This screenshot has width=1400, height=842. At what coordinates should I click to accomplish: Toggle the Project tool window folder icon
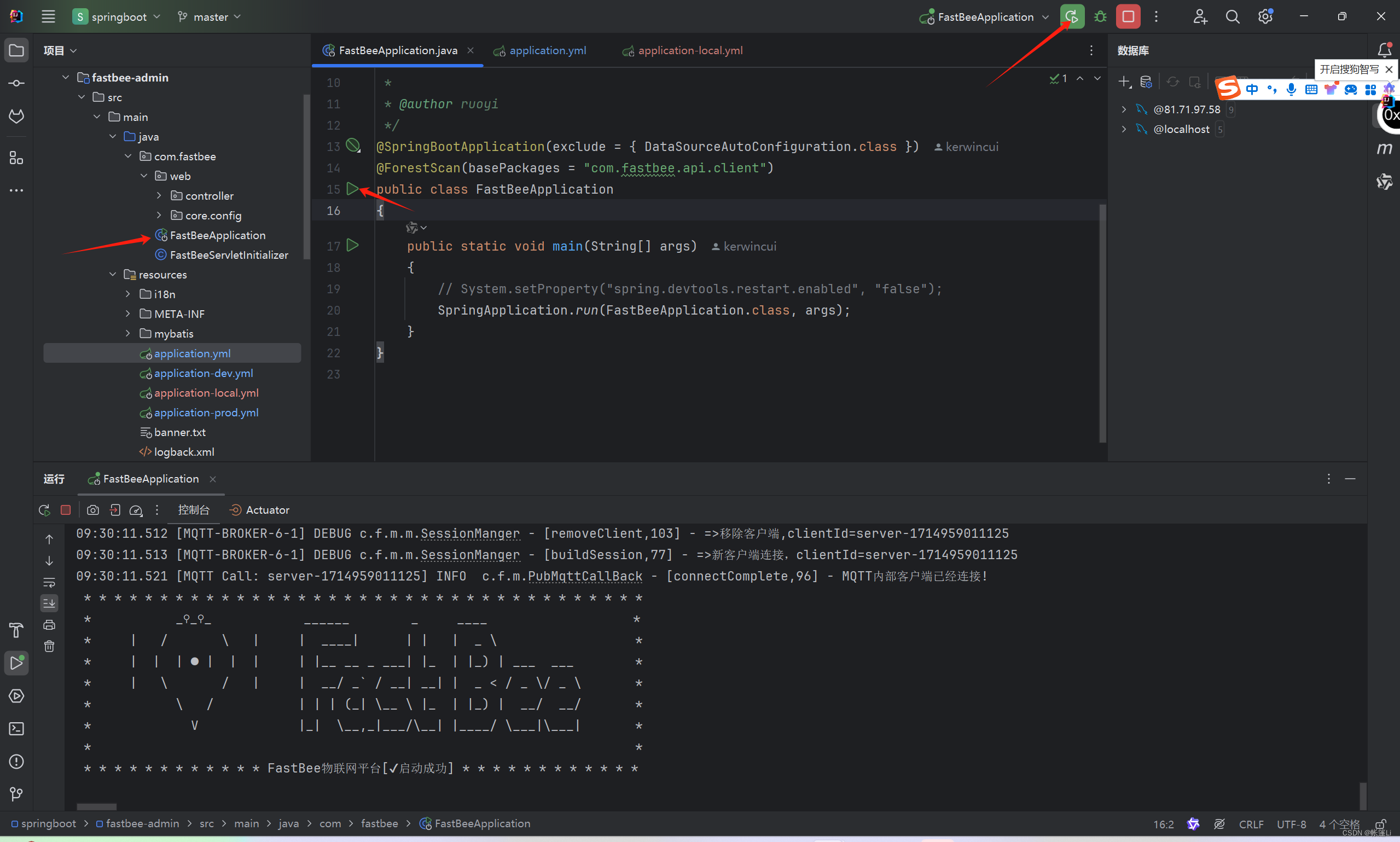pos(16,50)
